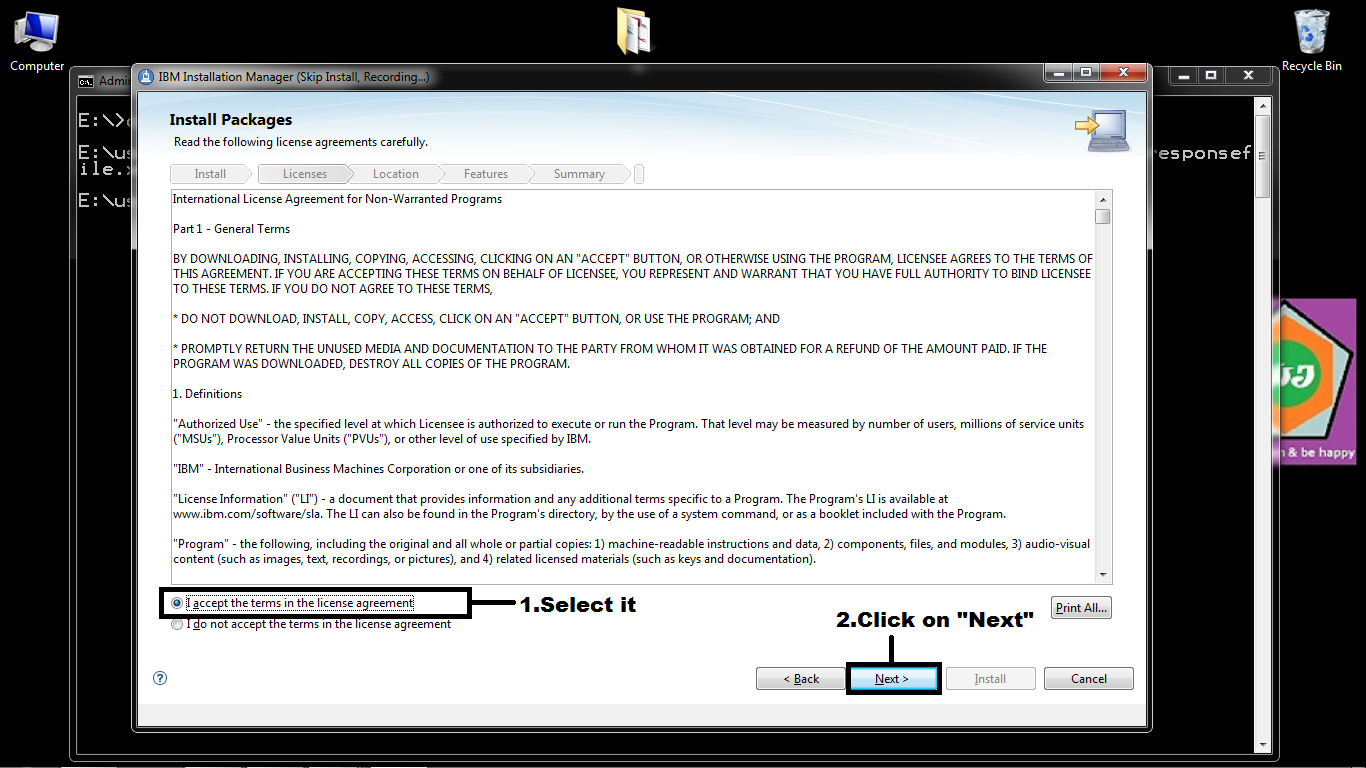Cancel the installation wizard
Viewport: 1366px width, 768px height.
pos(1088,678)
